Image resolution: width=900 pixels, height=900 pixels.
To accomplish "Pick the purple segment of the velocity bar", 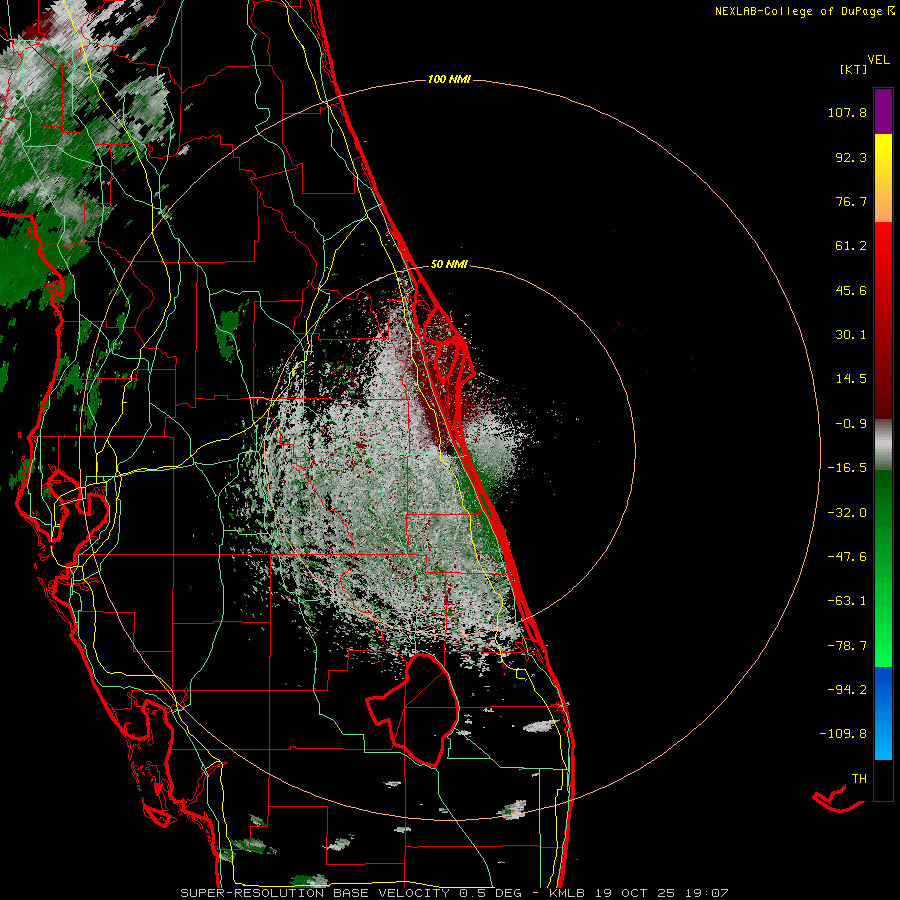I will (x=883, y=111).
